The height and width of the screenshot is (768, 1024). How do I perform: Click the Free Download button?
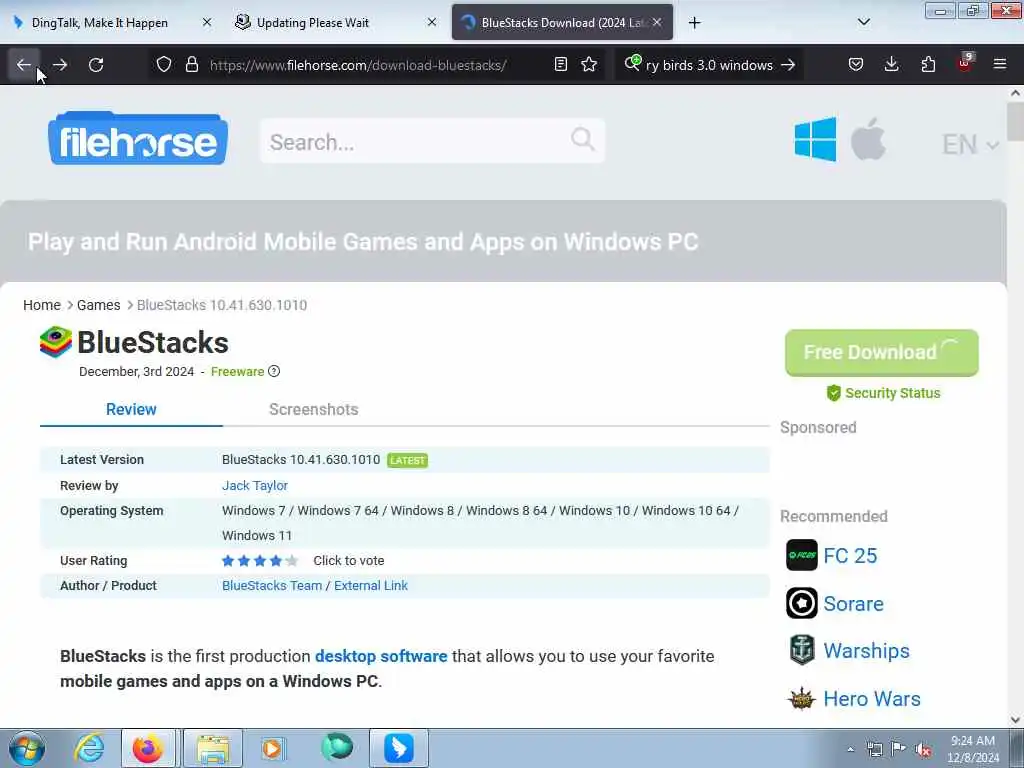tap(882, 353)
